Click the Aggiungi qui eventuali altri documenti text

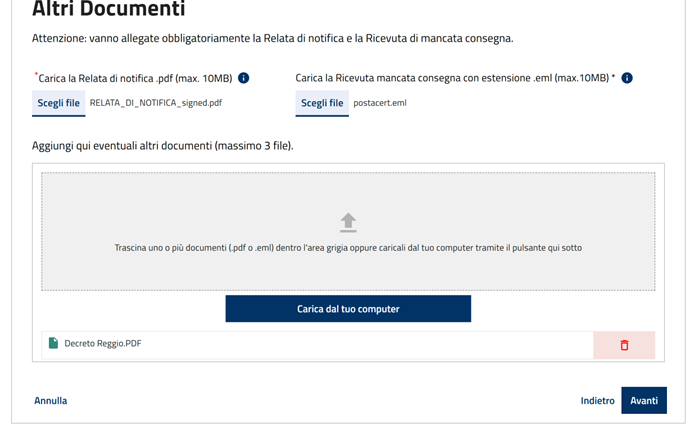[x=163, y=146]
